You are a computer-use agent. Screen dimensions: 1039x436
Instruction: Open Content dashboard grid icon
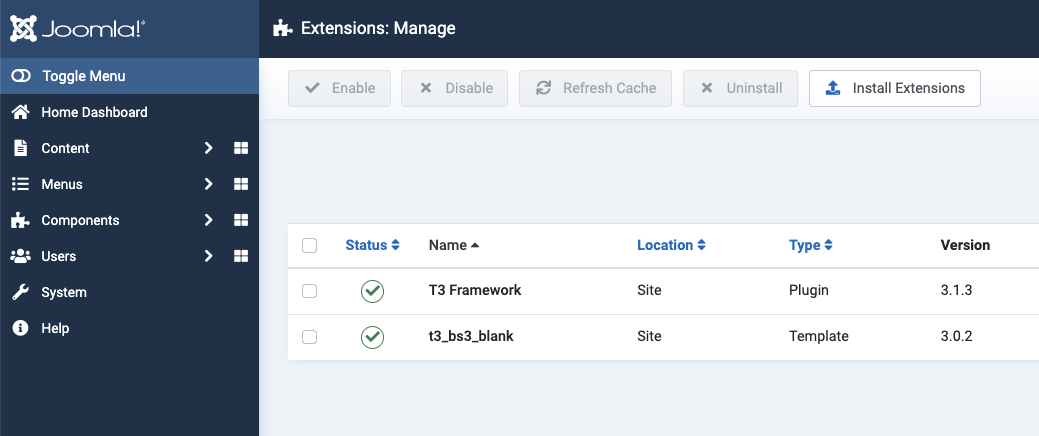coord(240,148)
